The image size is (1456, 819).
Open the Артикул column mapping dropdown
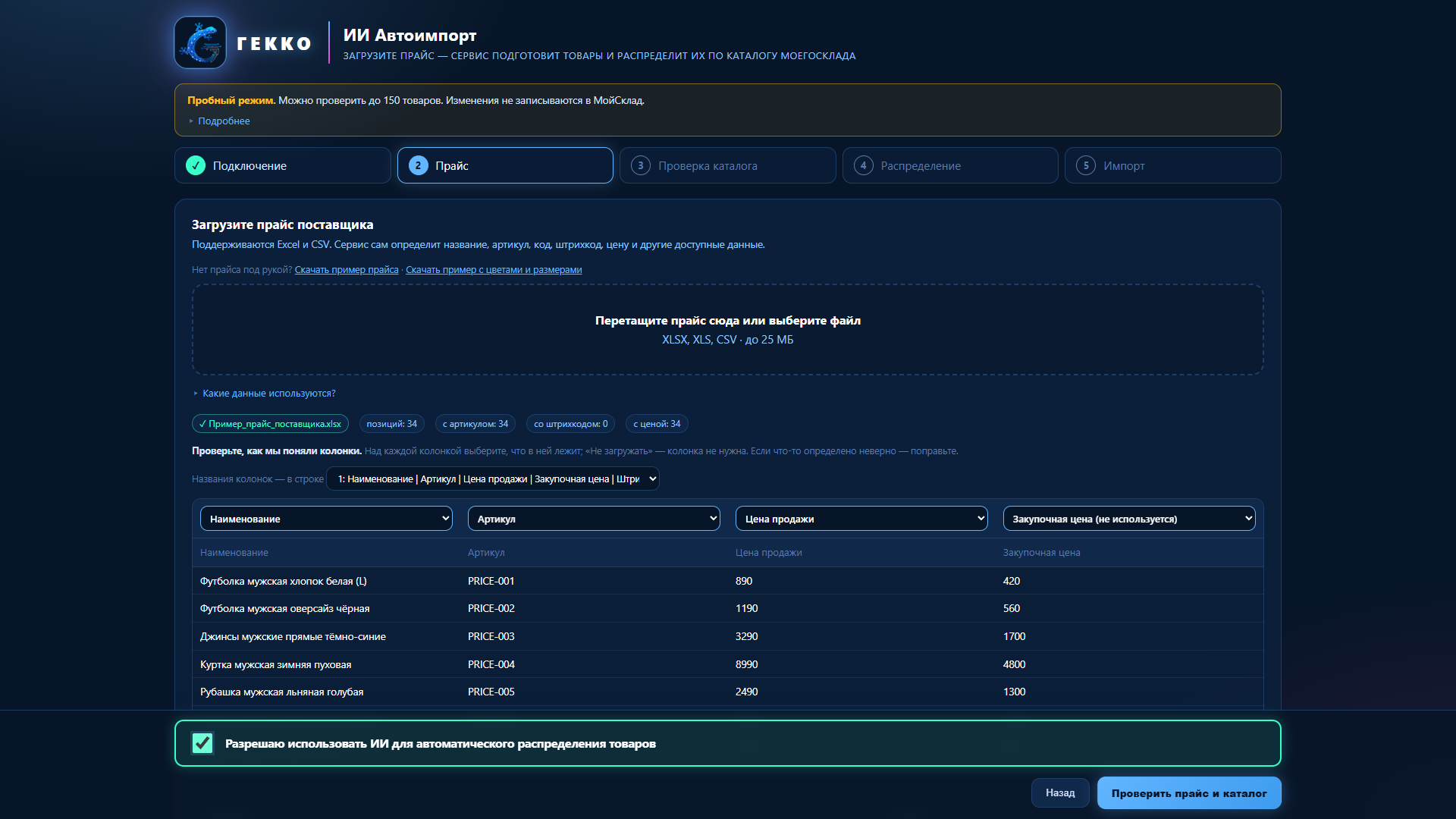[x=594, y=519]
